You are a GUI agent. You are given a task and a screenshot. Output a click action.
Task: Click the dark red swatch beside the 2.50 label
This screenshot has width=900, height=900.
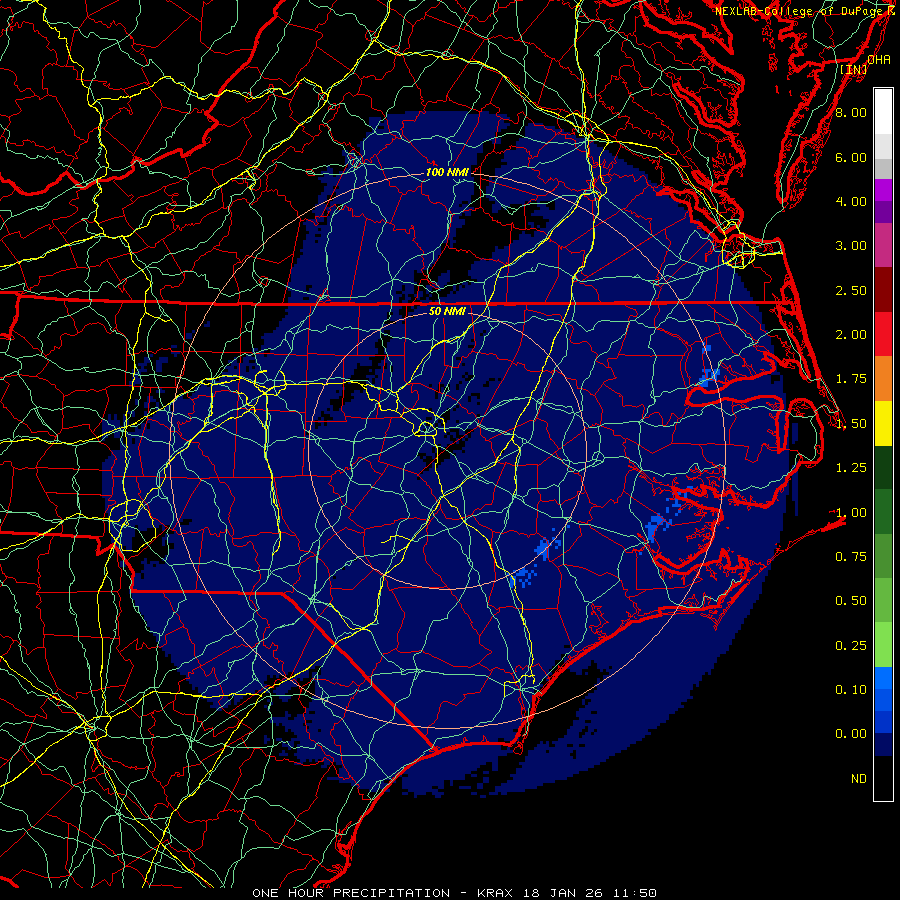[x=883, y=290]
